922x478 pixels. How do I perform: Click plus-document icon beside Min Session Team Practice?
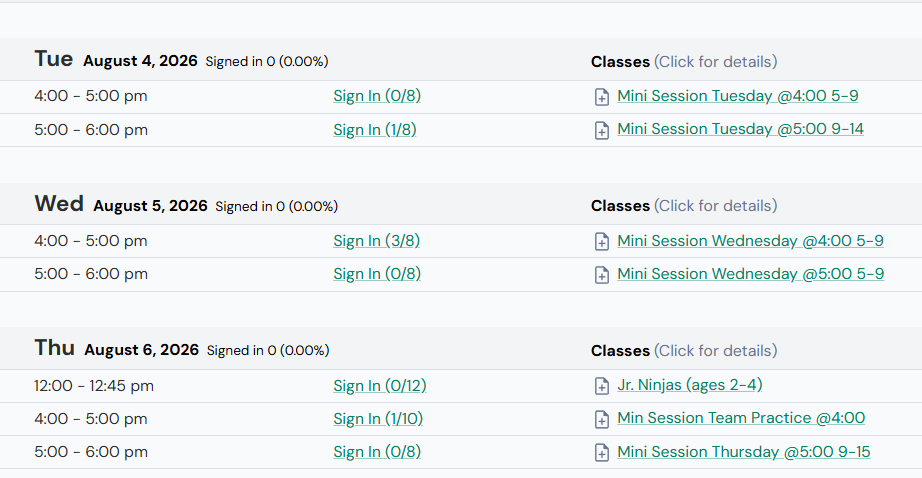point(602,419)
